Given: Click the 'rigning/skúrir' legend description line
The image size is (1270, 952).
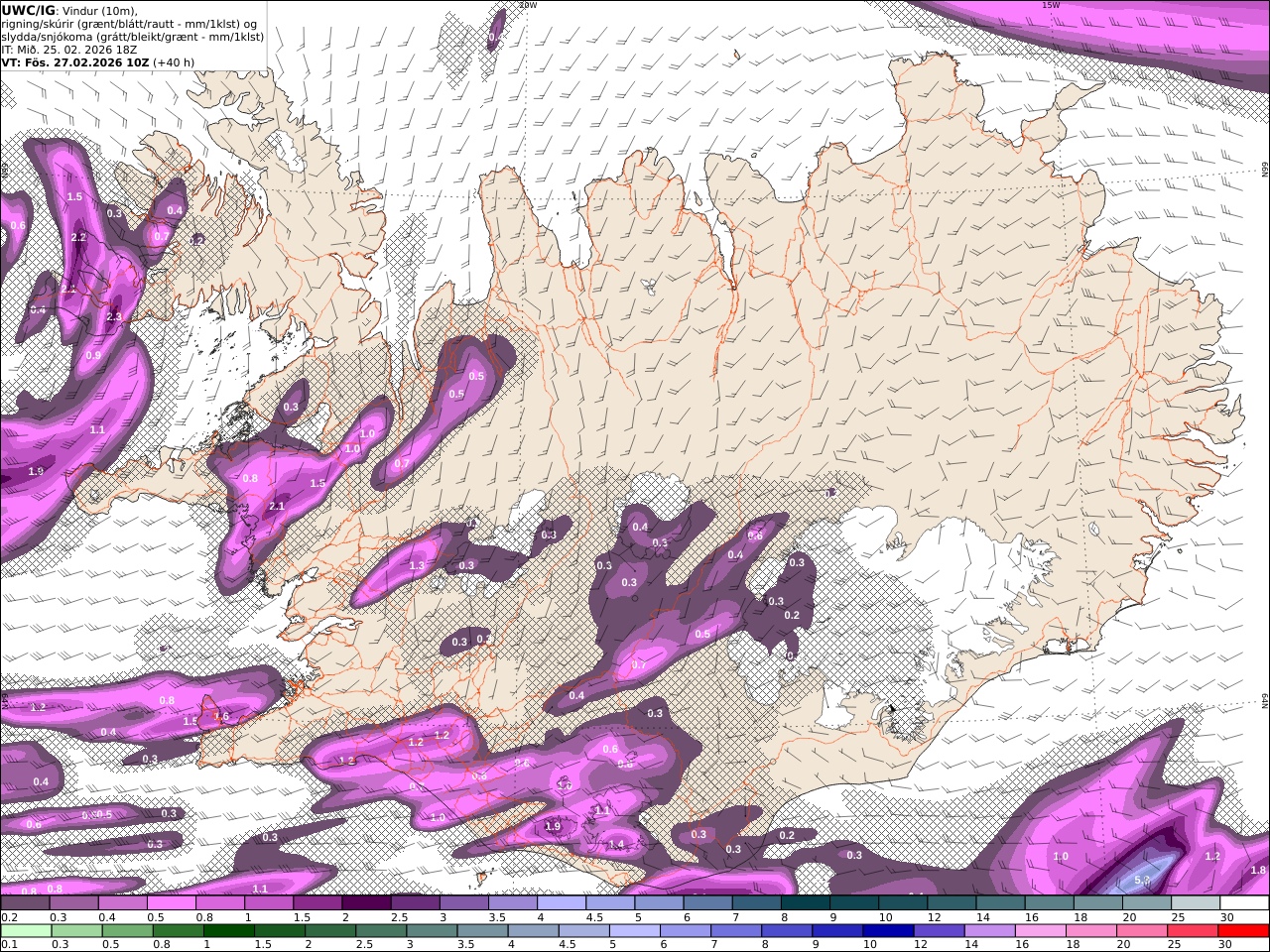Looking at the screenshot, I should pyautogui.click(x=130, y=23).
